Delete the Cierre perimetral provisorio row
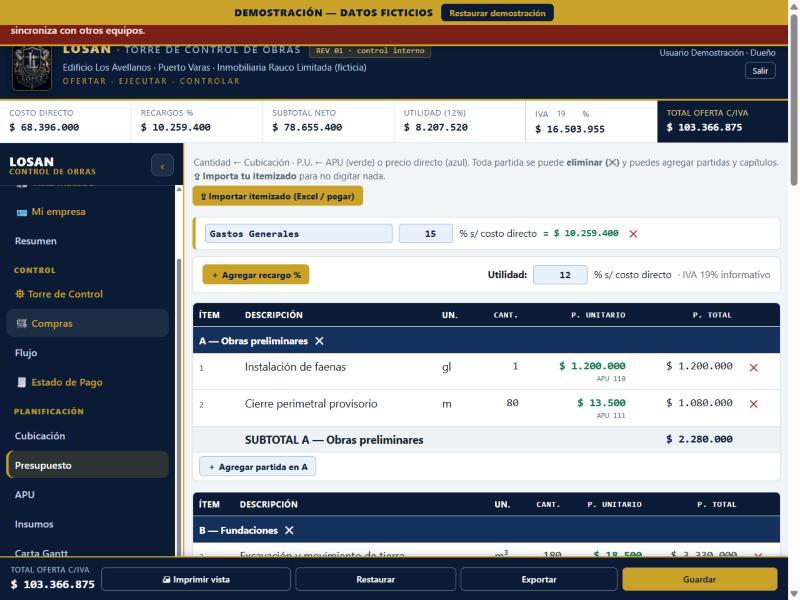 point(753,404)
